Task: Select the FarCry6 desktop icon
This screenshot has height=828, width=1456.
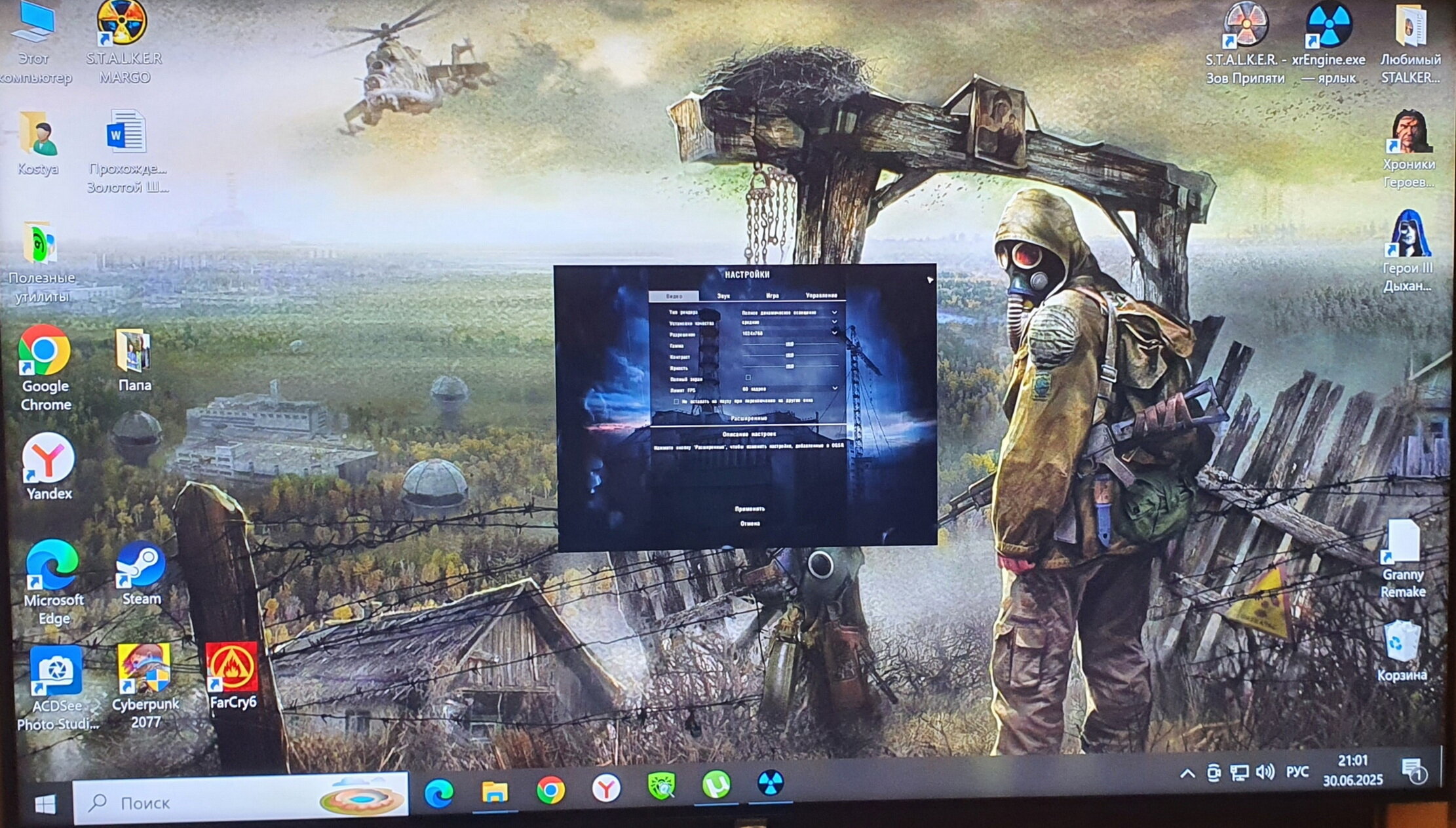Action: [x=233, y=676]
